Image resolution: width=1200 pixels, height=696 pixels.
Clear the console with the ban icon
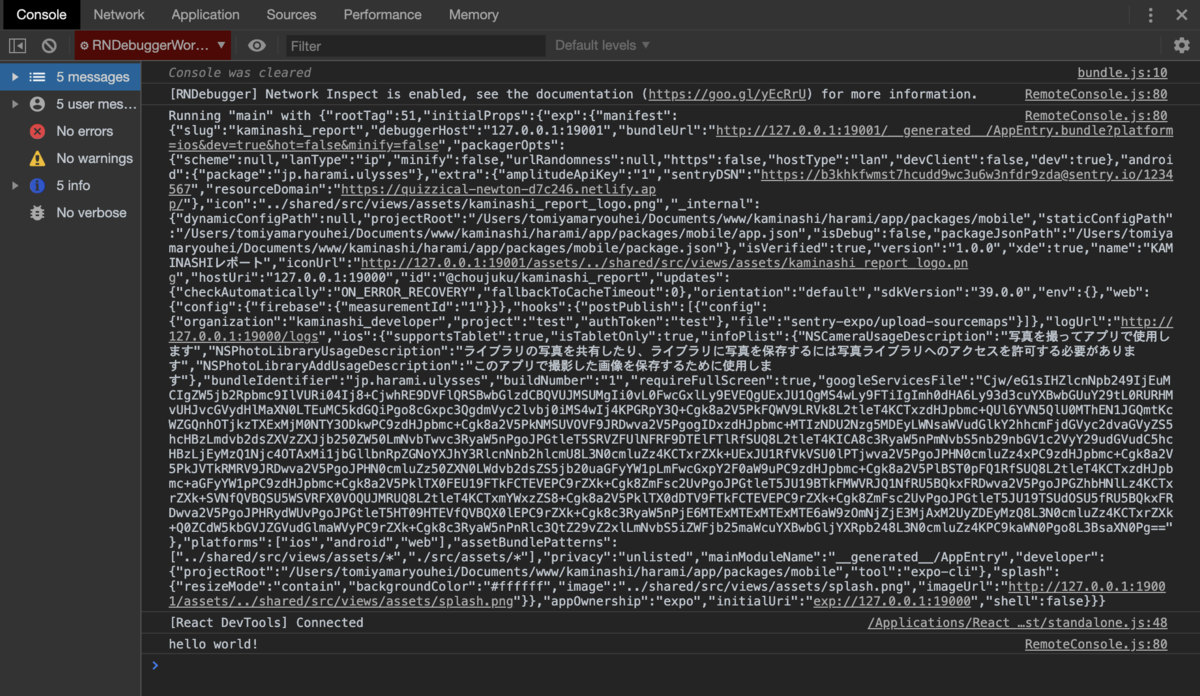pos(49,46)
